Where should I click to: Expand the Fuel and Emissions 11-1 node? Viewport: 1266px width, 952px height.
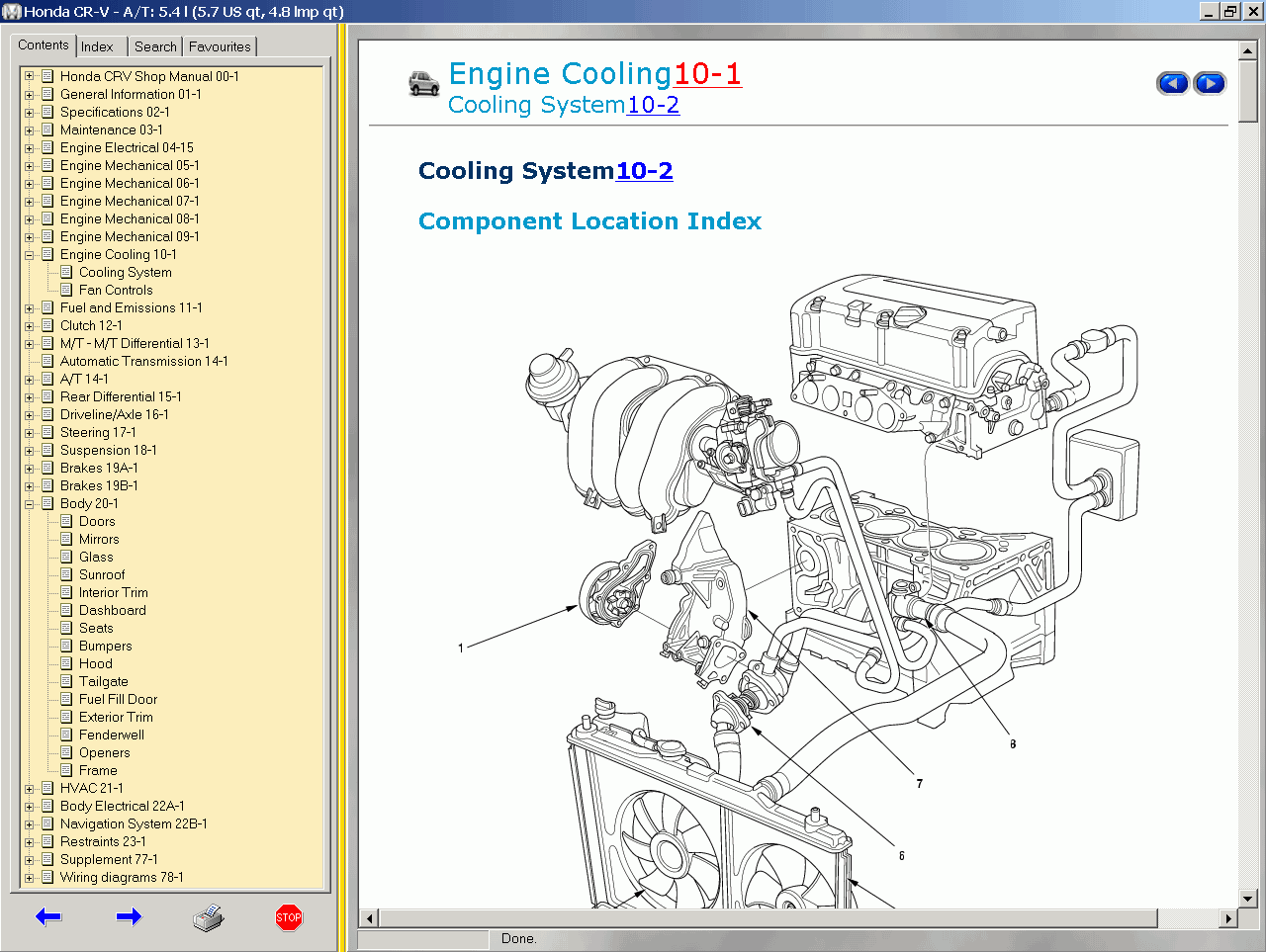pyautogui.click(x=29, y=308)
